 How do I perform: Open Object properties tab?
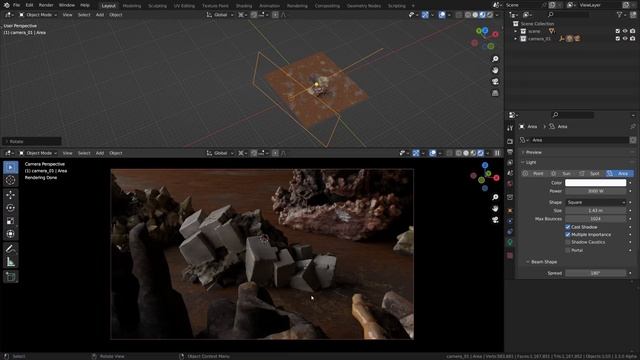pyautogui.click(x=510, y=211)
